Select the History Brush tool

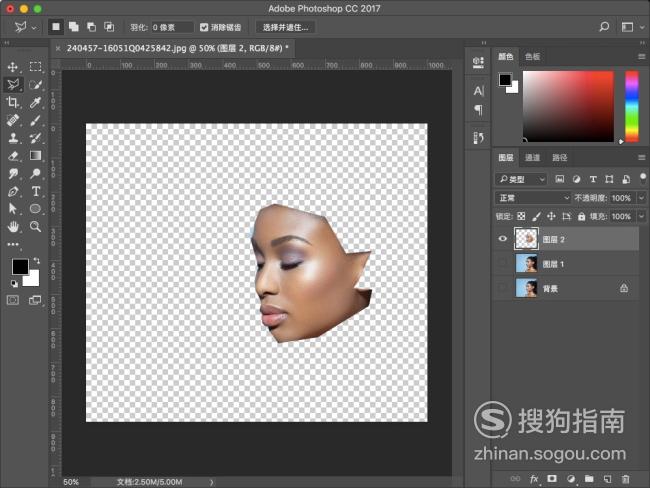tap(35, 138)
